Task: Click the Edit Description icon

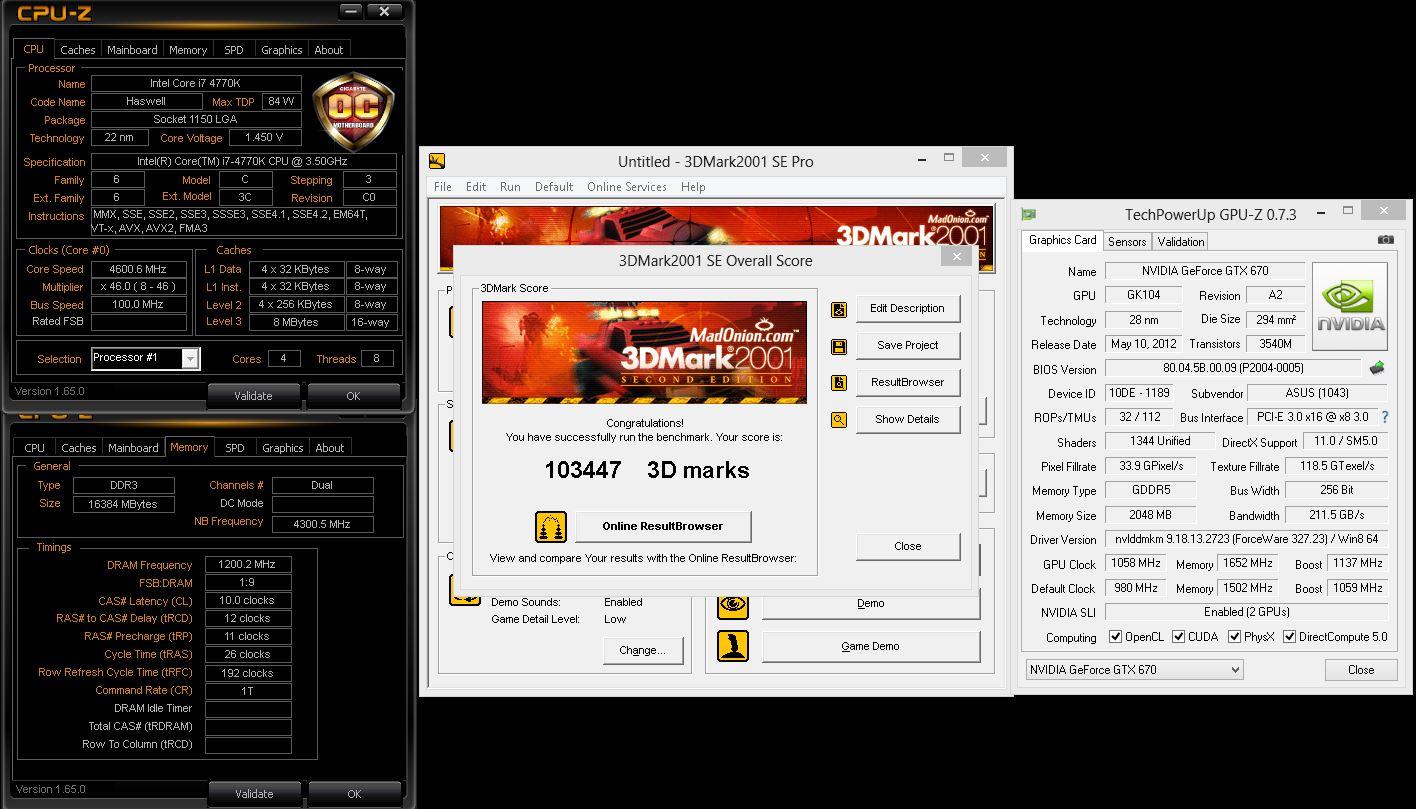Action: coord(839,309)
